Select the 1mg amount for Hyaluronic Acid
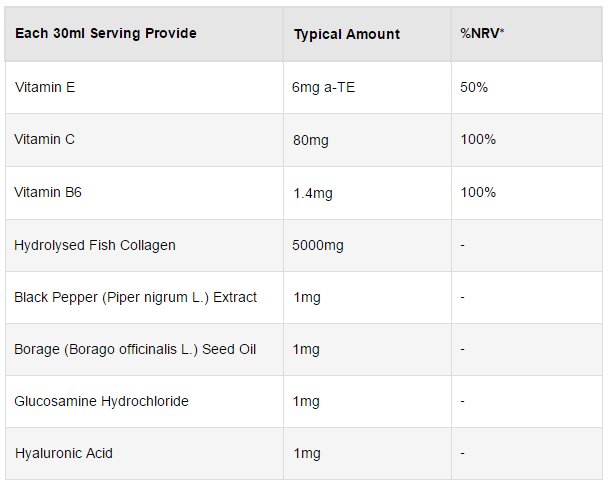 click(x=307, y=454)
